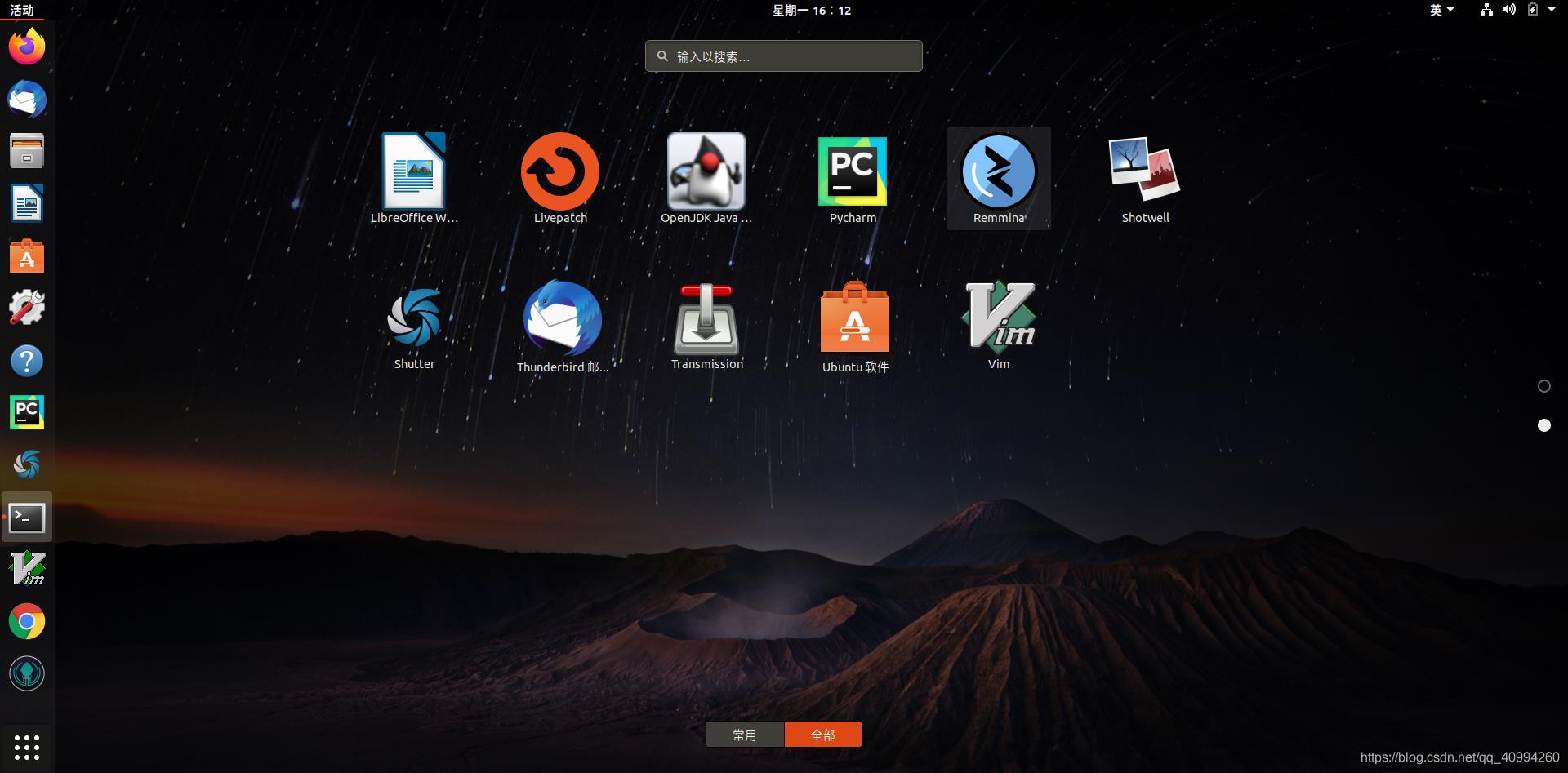The width and height of the screenshot is (1568, 773).
Task: Click the battery status icon
Action: tap(1532, 10)
